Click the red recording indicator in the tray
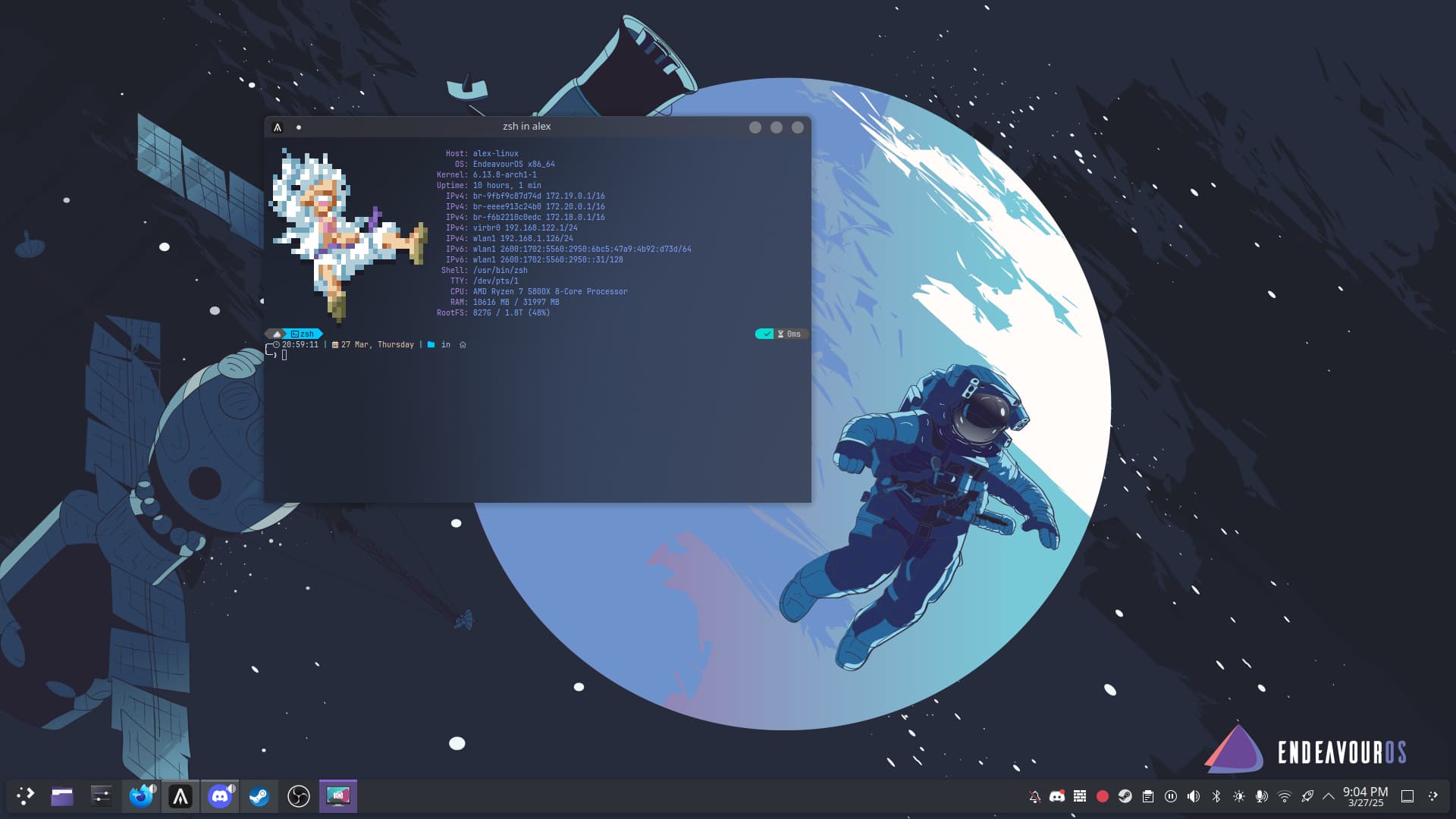The width and height of the screenshot is (1456, 819). point(1103,796)
